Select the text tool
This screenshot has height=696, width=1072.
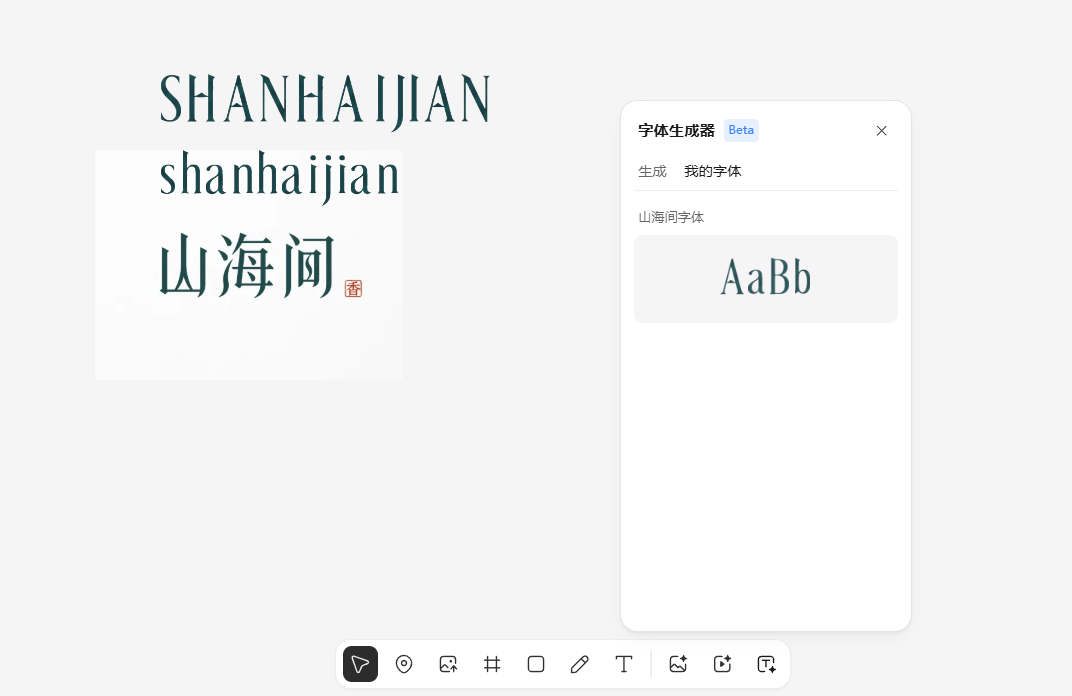coord(624,664)
